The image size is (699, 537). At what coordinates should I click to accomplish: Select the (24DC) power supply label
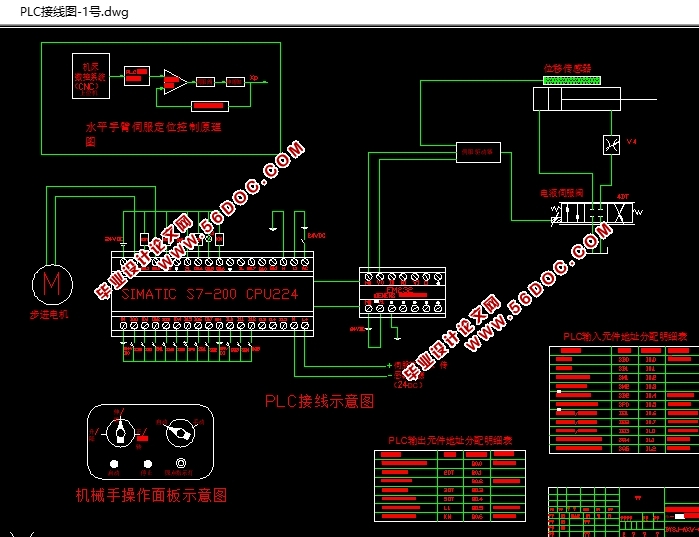pyautogui.click(x=407, y=385)
